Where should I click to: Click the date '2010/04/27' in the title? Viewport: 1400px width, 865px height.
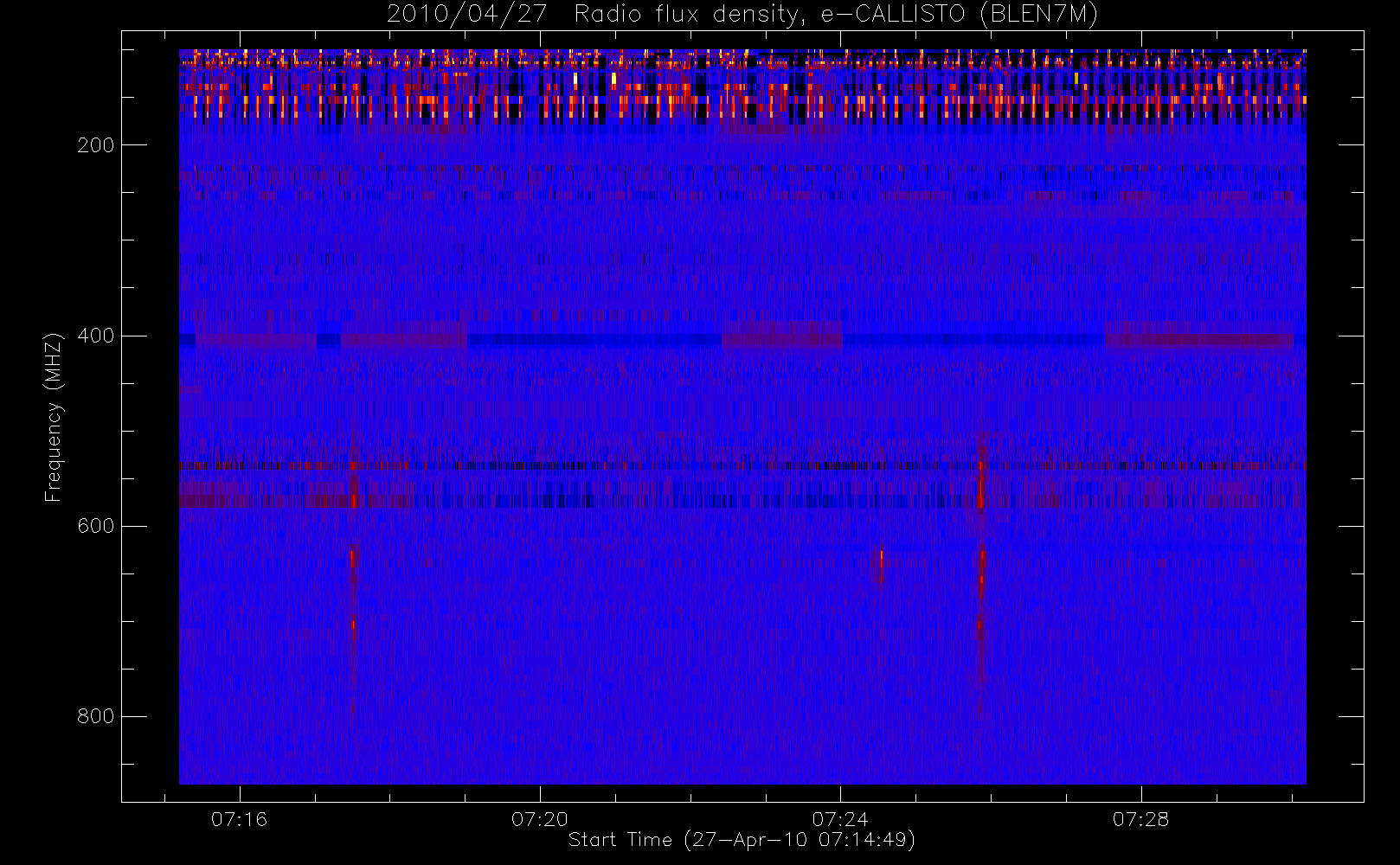click(x=466, y=15)
